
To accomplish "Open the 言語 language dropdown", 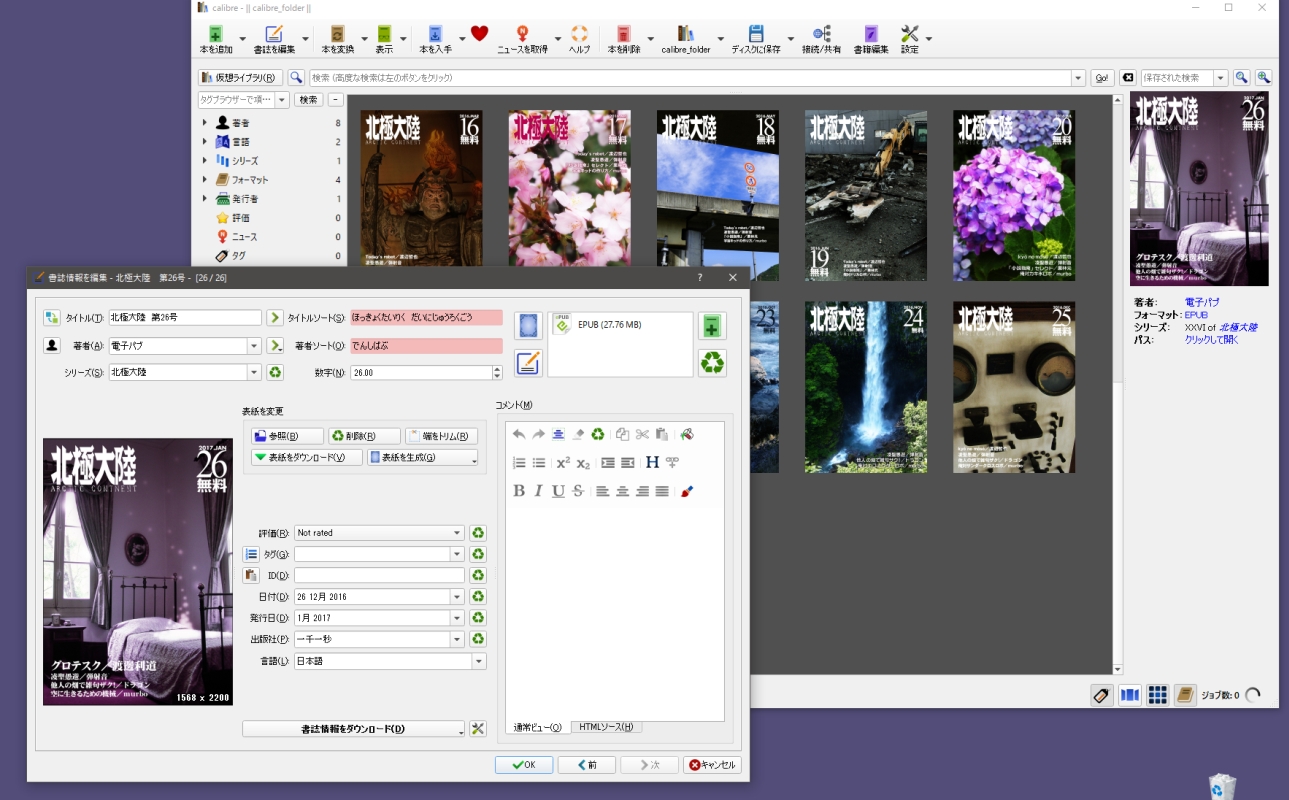I will (479, 661).
